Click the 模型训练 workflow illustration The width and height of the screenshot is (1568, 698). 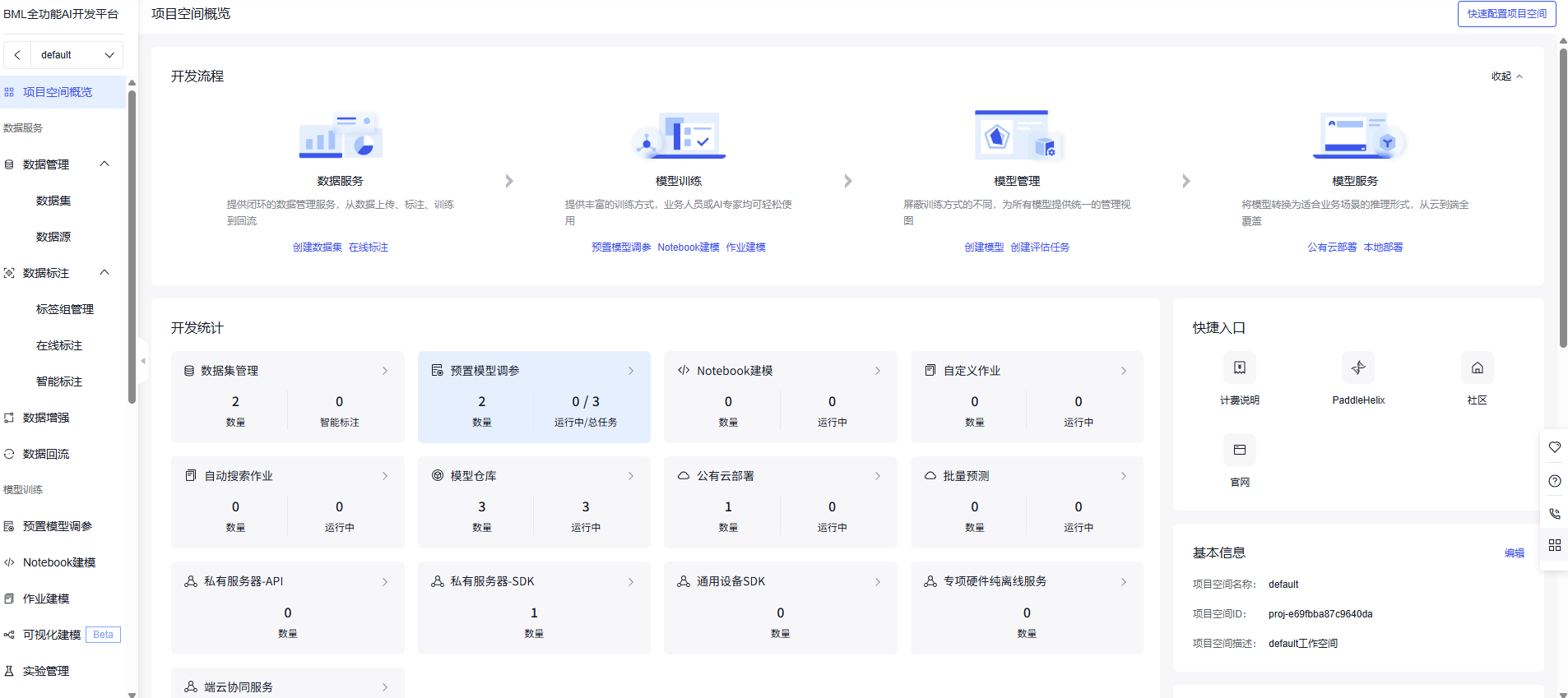tap(679, 135)
